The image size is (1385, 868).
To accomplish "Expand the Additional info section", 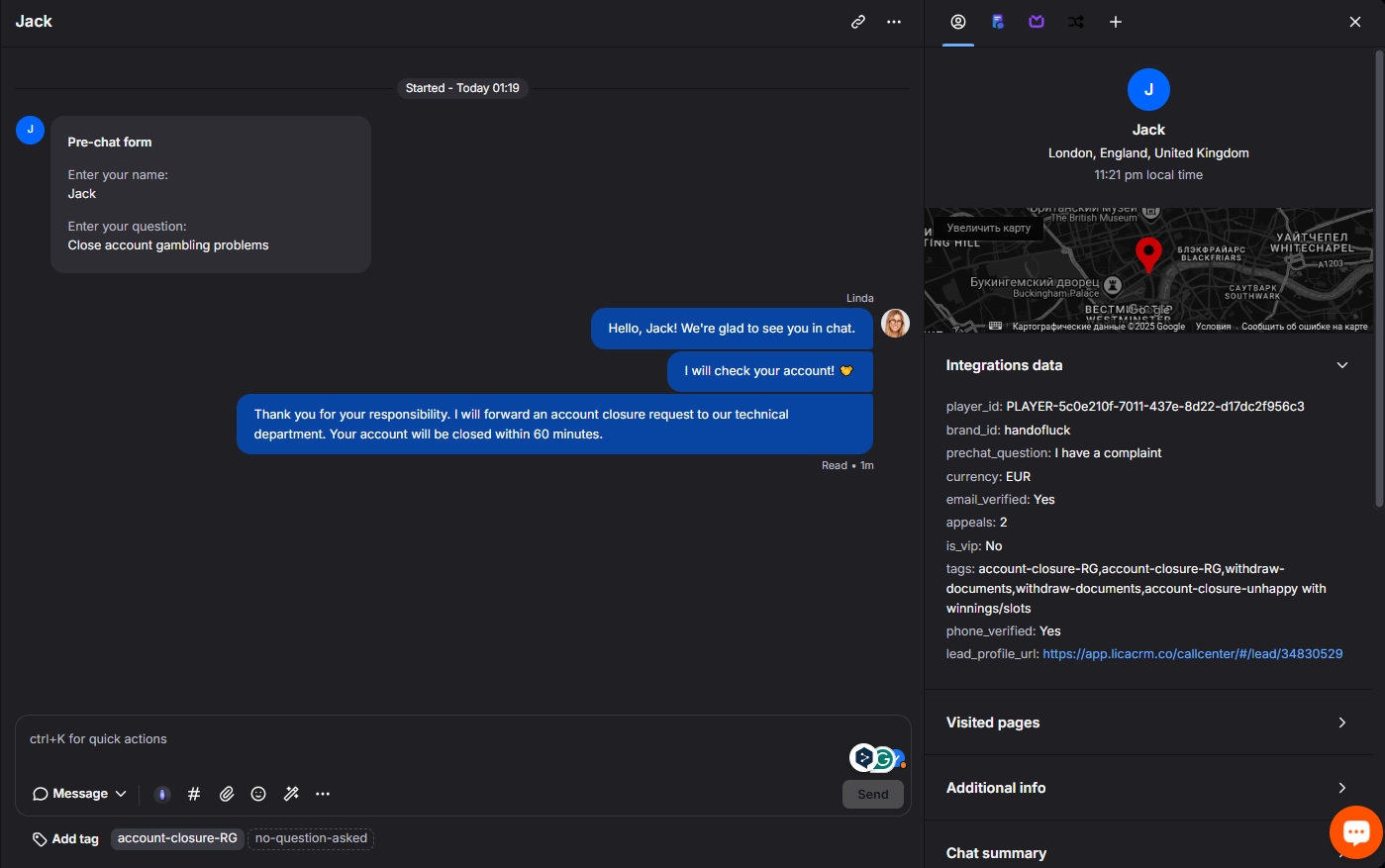I will click(1148, 788).
